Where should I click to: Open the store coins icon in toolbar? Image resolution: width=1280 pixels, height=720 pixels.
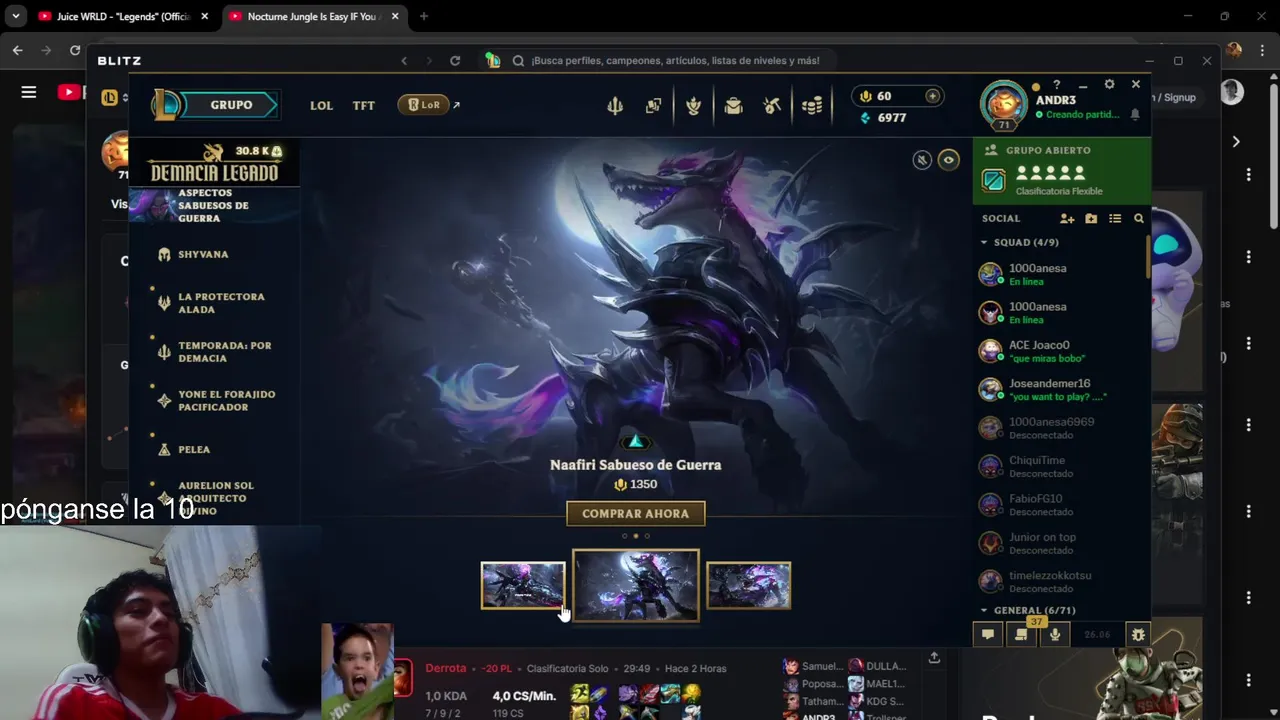tap(812, 105)
